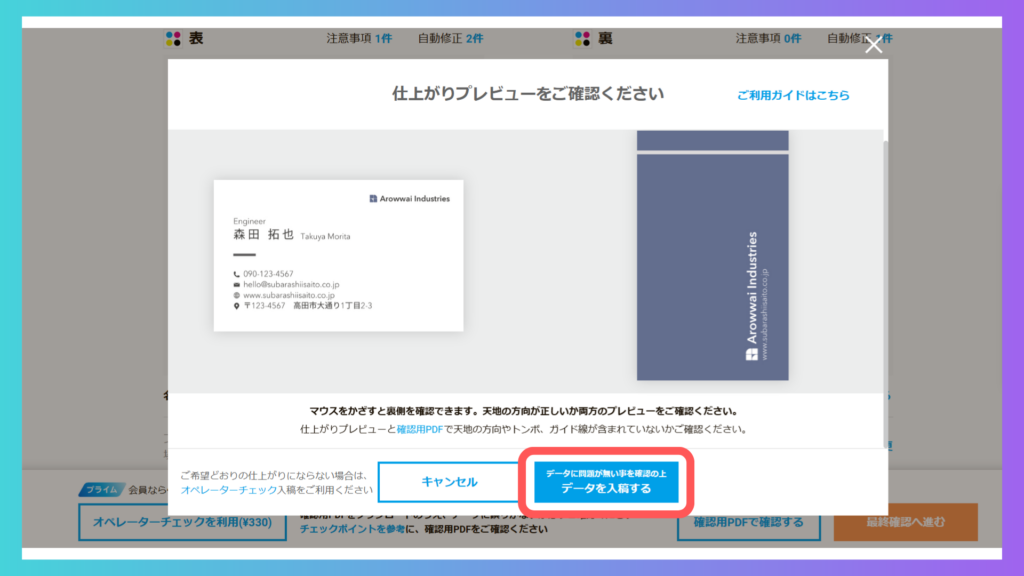This screenshot has width=1024, height=576.
Task: Click the blue back side card preview
Action: pos(712,266)
